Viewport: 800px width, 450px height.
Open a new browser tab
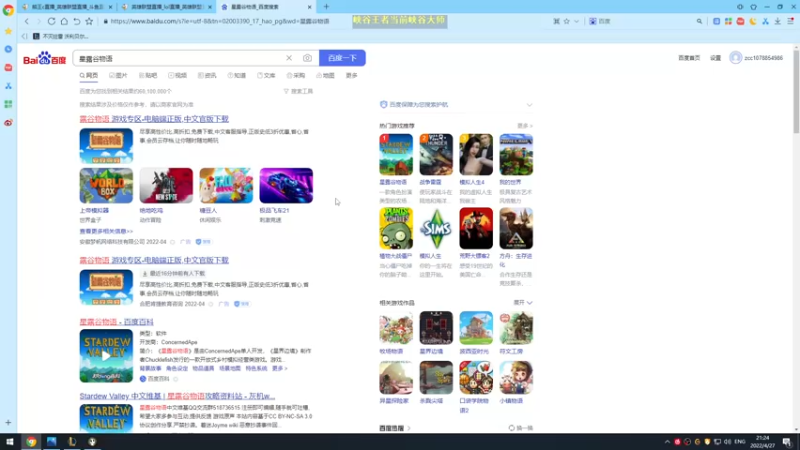pyautogui.click(x=327, y=7)
